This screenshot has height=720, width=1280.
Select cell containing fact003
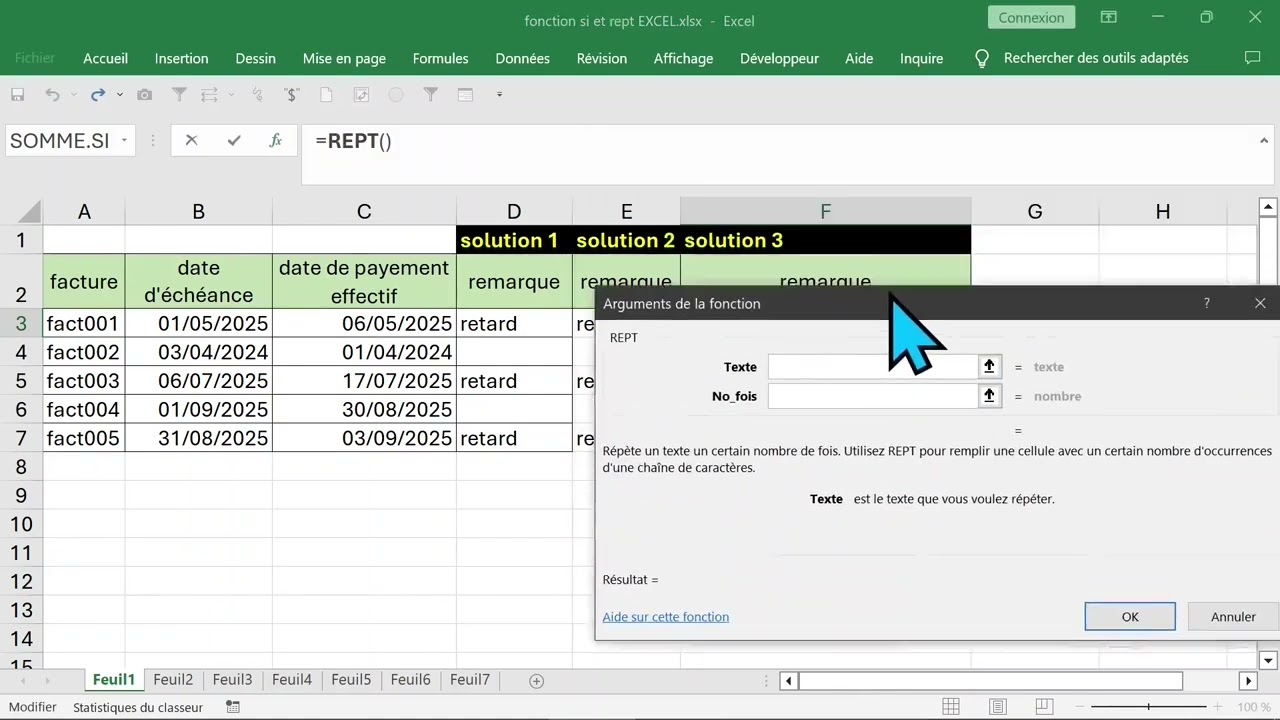point(84,381)
